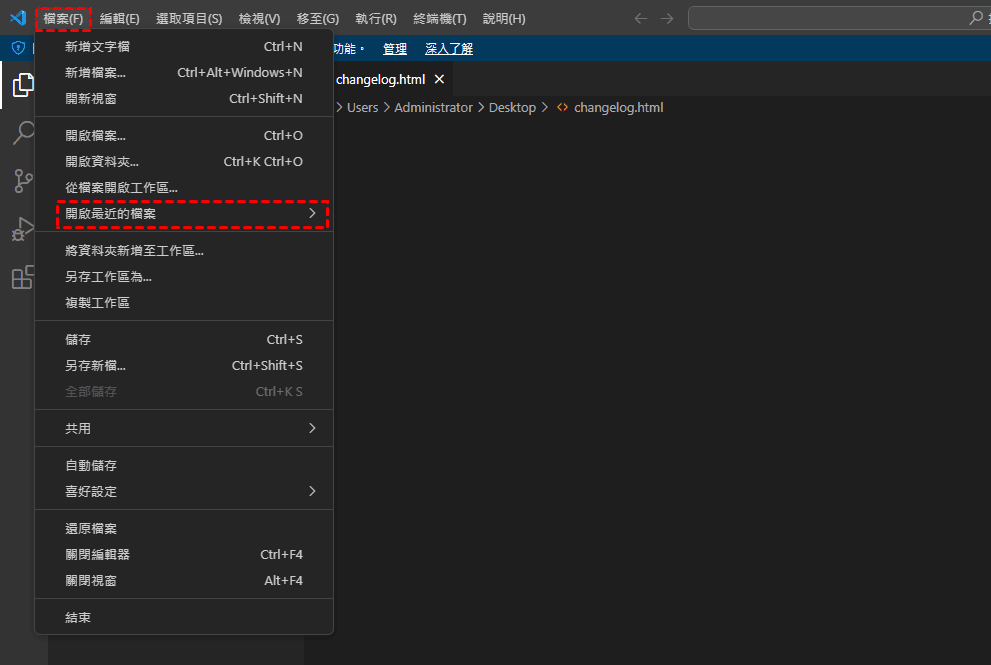Click the command center search box

point(839,18)
